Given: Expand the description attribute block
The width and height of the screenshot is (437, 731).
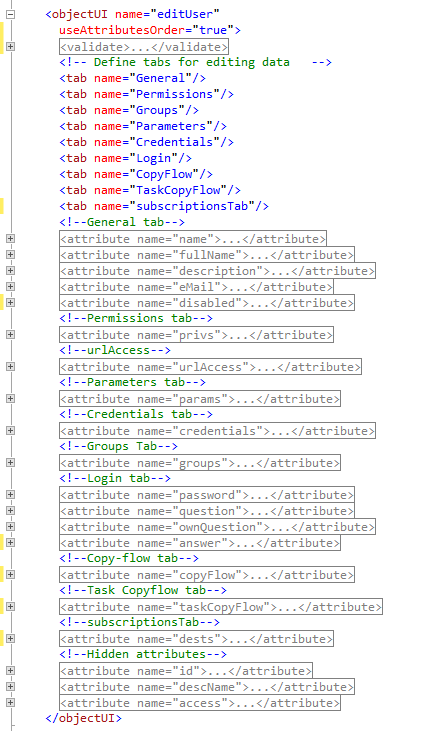Looking at the screenshot, I should pyautogui.click(x=10, y=271).
